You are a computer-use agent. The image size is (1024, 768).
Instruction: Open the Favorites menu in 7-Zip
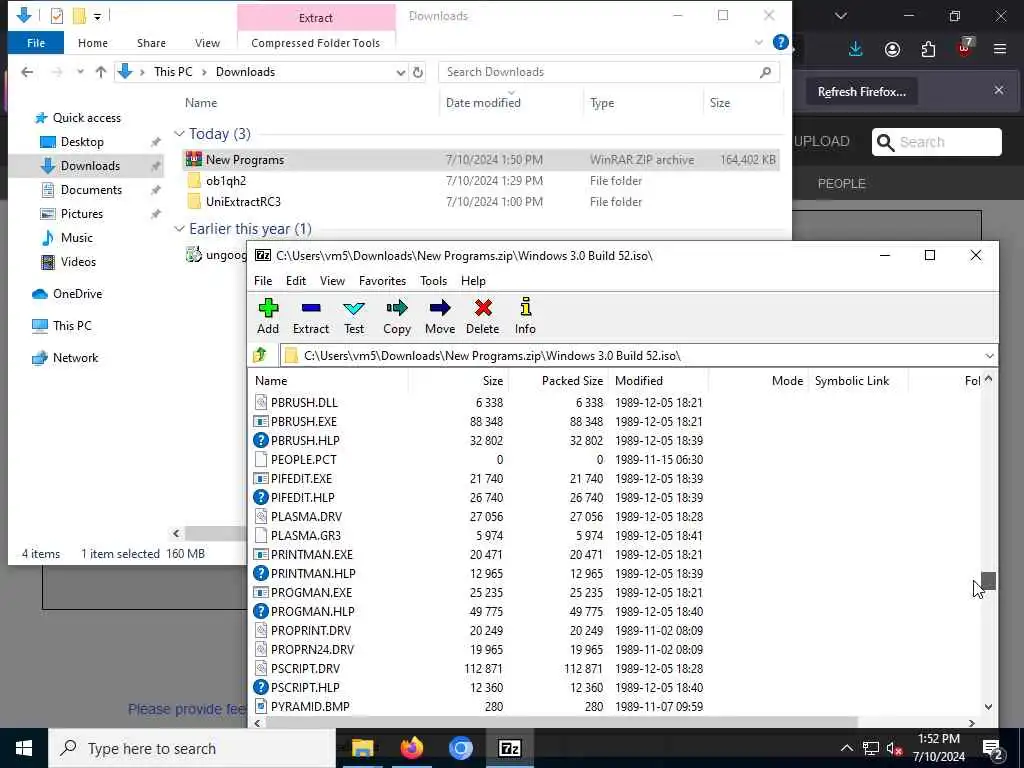click(x=383, y=281)
